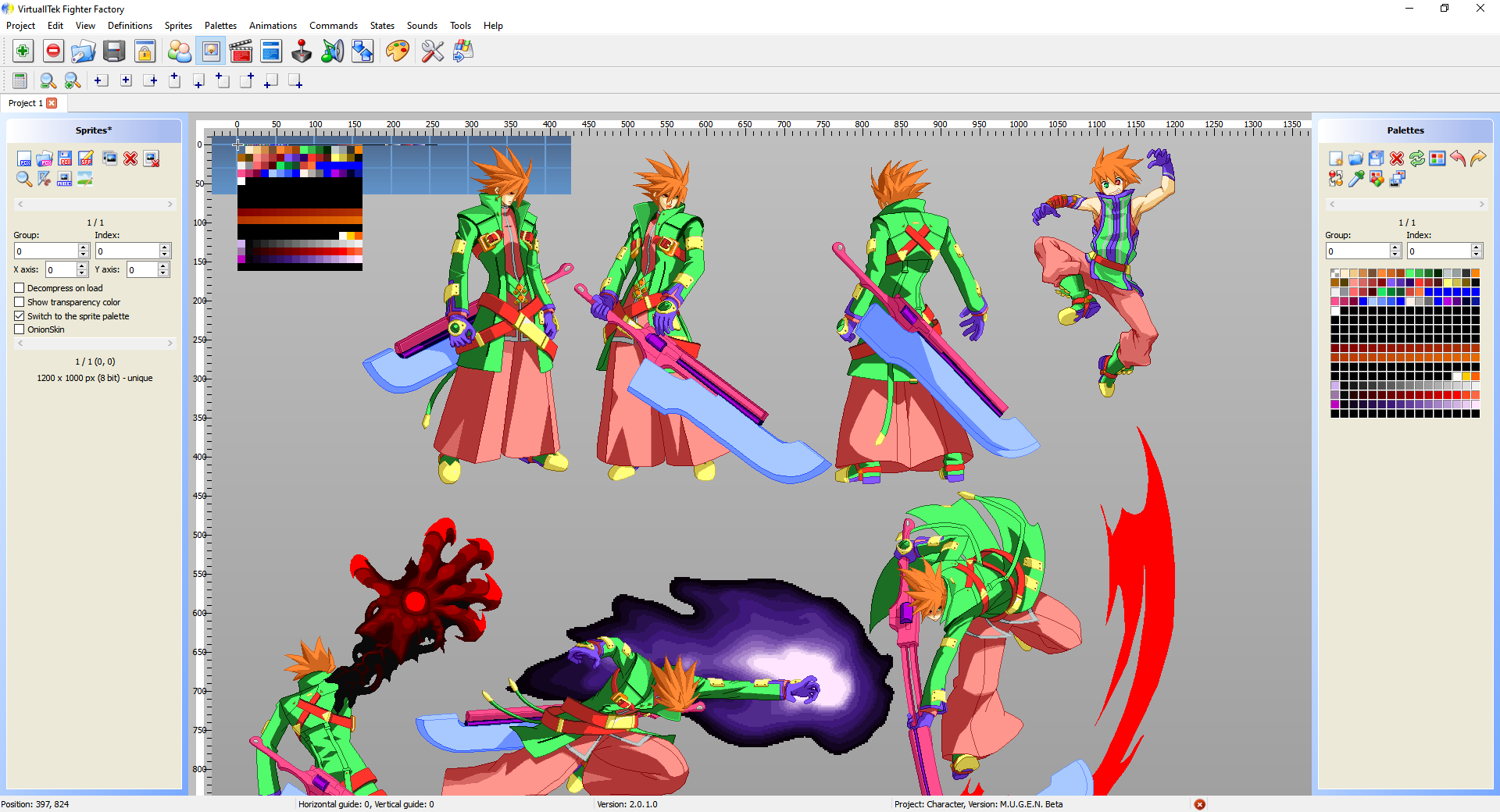Open the Animations menu
The image size is (1500, 812).
point(272,26)
